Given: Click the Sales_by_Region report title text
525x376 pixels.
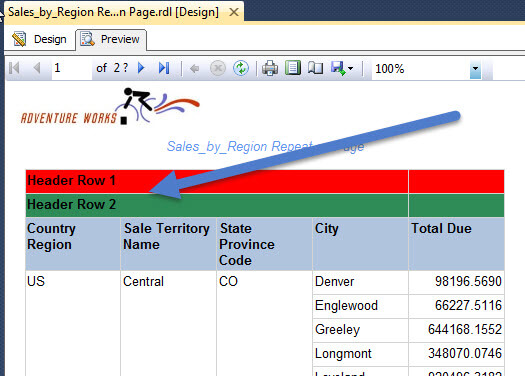Looking at the screenshot, I should 266,146.
